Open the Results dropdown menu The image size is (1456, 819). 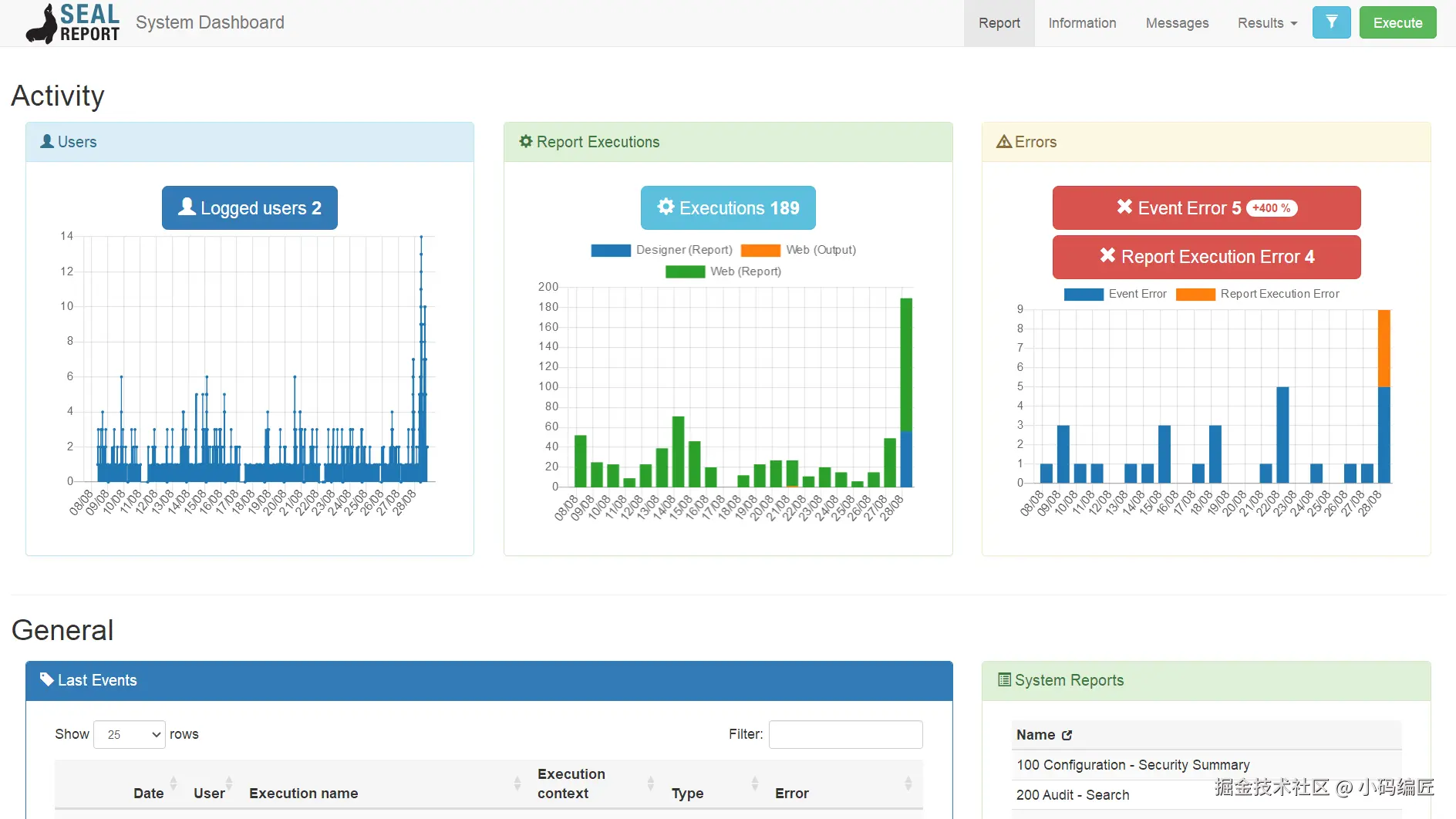pyautogui.click(x=1267, y=23)
